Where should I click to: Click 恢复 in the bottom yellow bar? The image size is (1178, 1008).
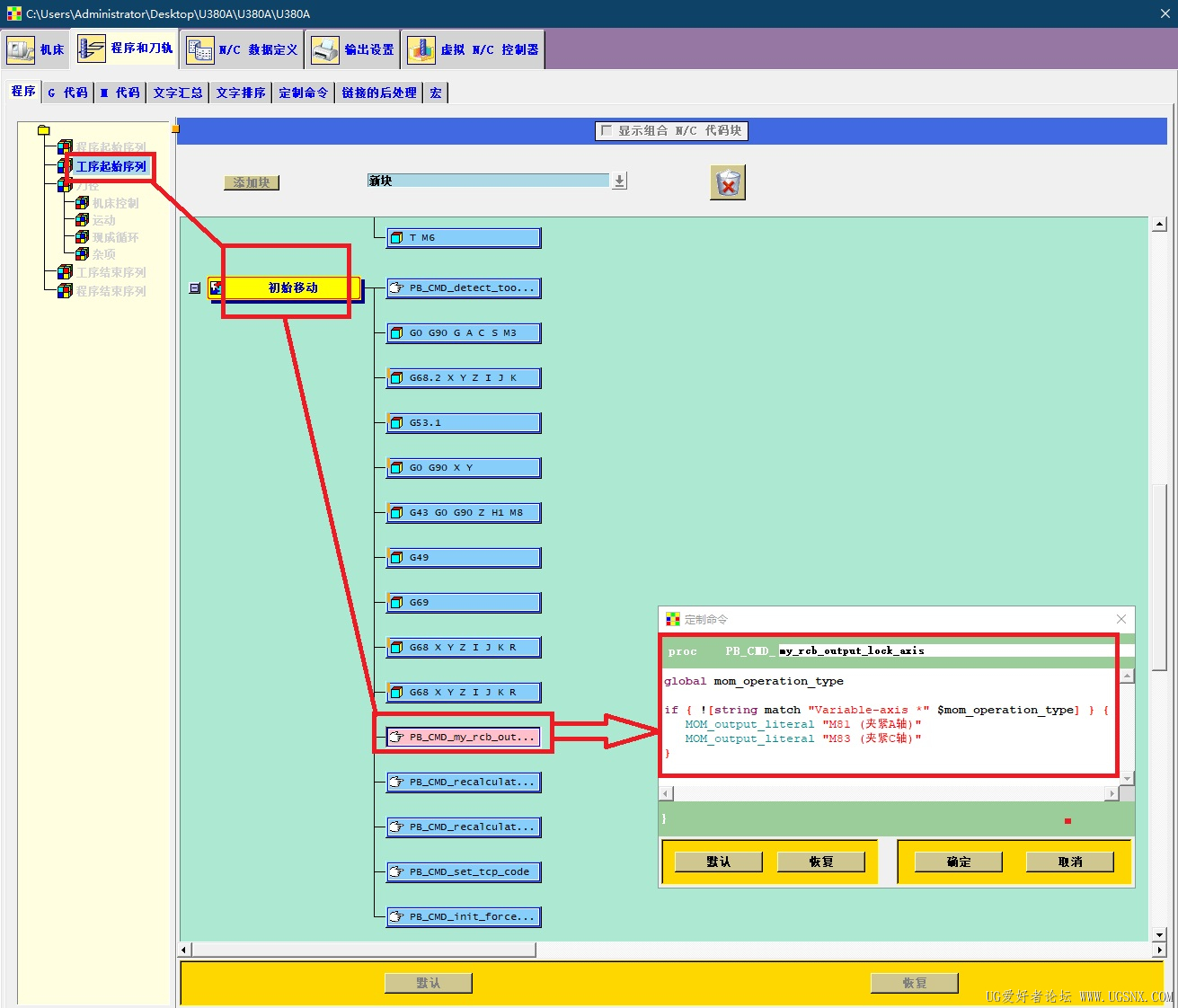(914, 984)
